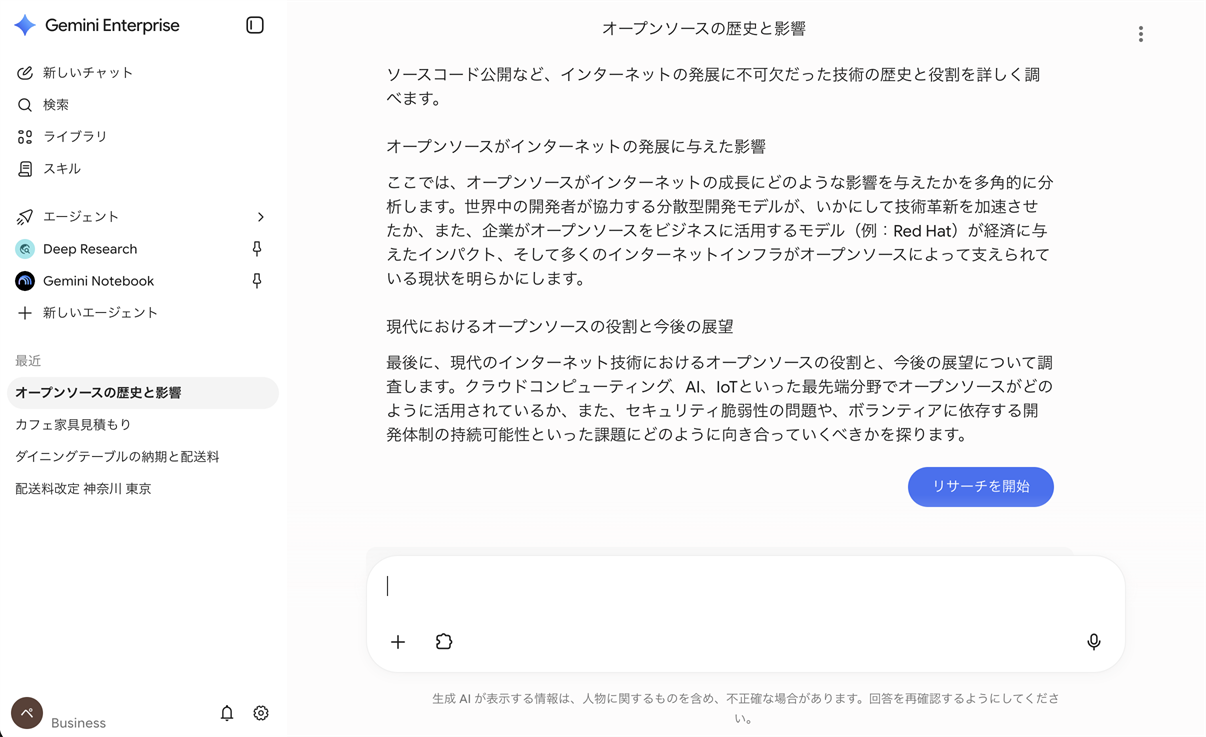Open chat オープンソースの歴史と影響 in recents
1206x737 pixels.
[x=142, y=393]
